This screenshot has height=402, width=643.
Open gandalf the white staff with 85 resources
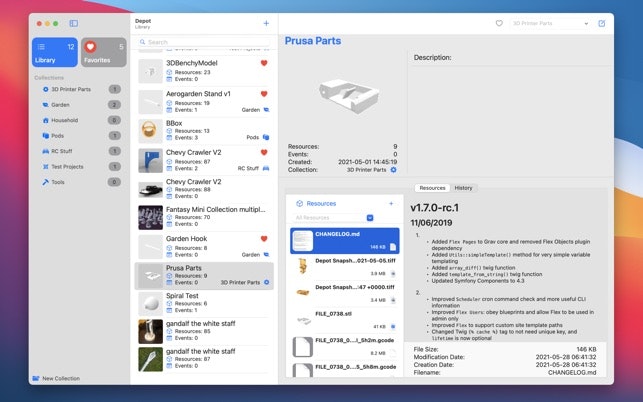tap(204, 331)
